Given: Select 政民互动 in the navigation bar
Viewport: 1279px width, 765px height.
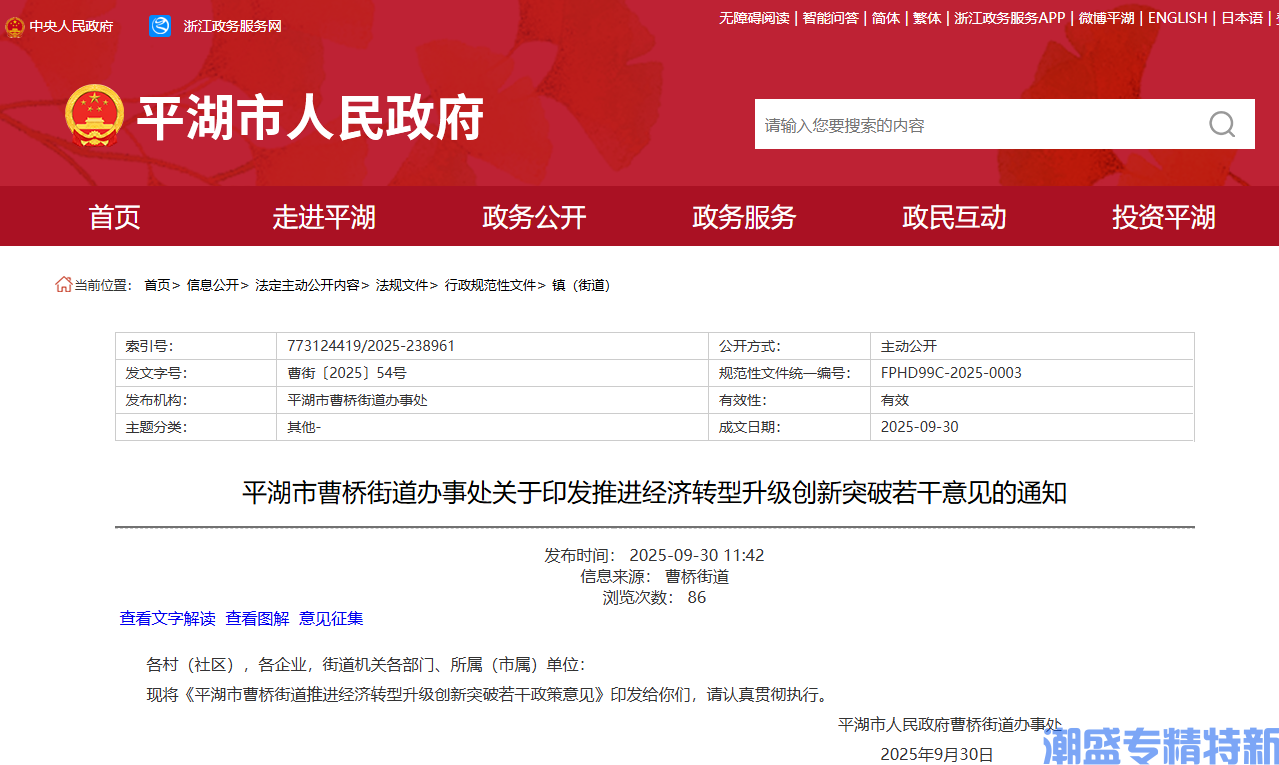Looking at the screenshot, I should click(954, 217).
